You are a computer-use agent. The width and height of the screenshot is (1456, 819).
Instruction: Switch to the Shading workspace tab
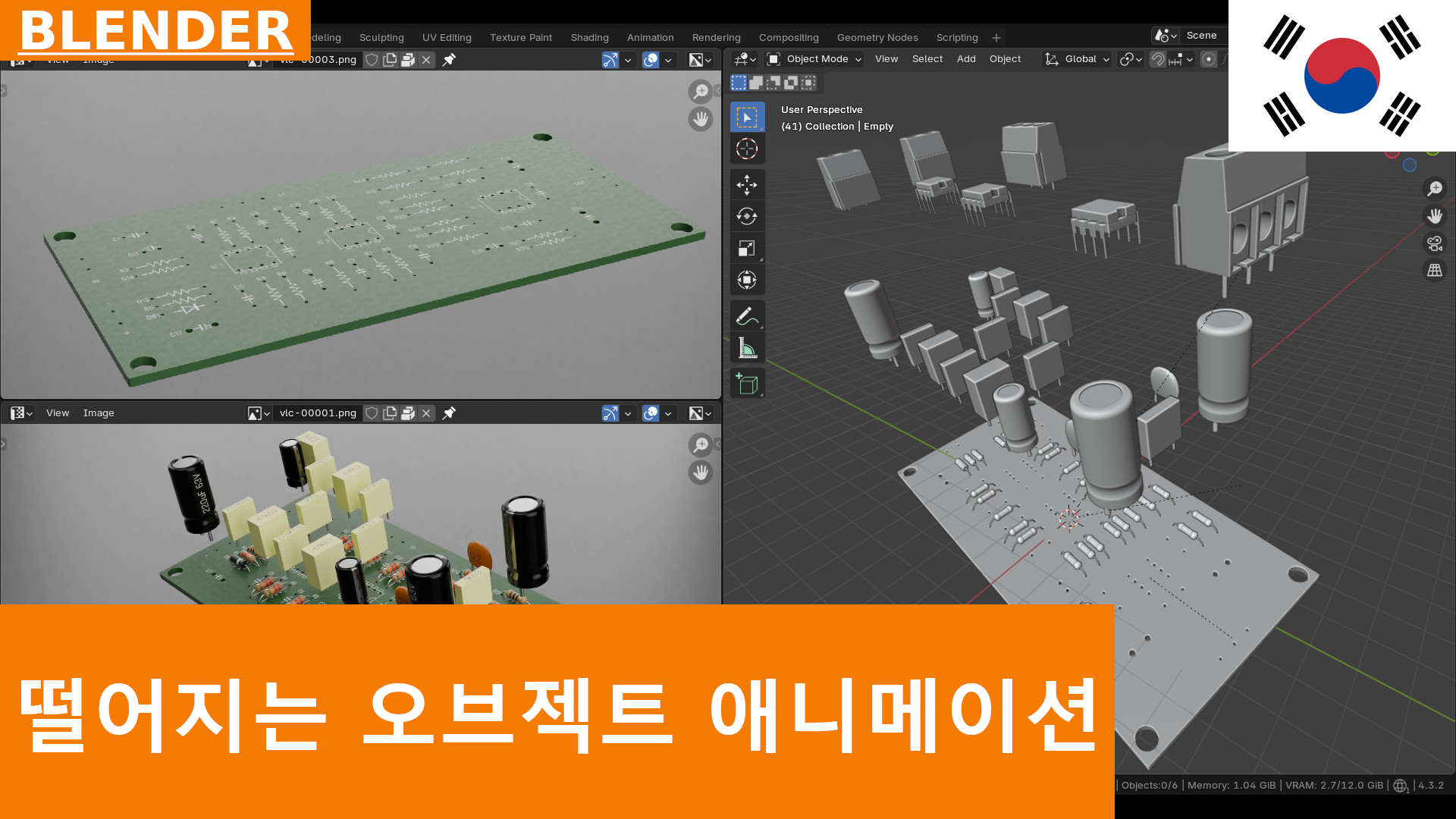pyautogui.click(x=590, y=37)
